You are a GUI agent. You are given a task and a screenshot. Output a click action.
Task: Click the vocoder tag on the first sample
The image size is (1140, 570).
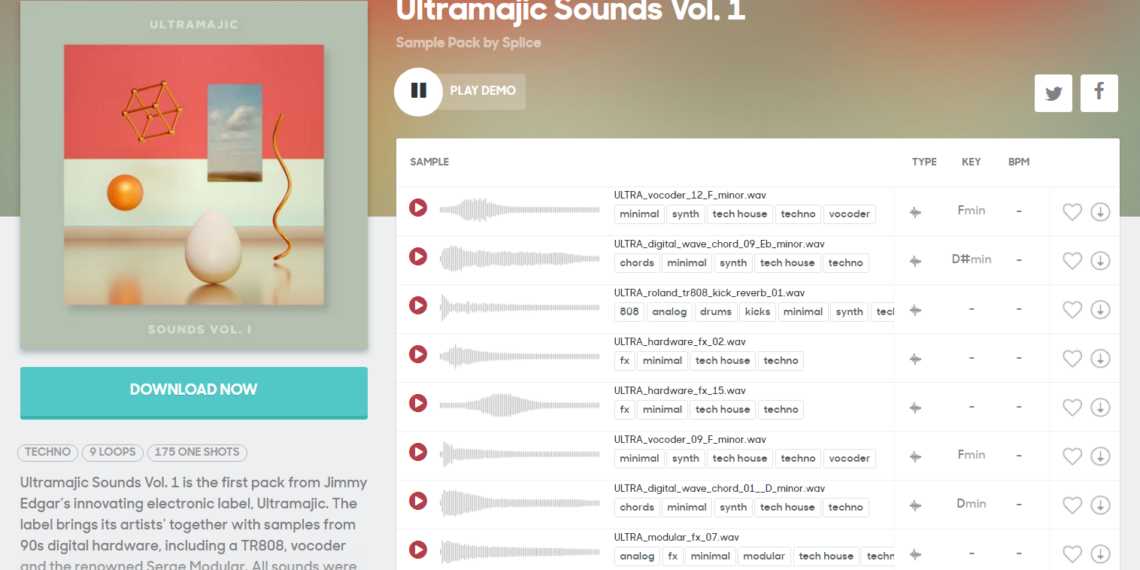(x=849, y=214)
